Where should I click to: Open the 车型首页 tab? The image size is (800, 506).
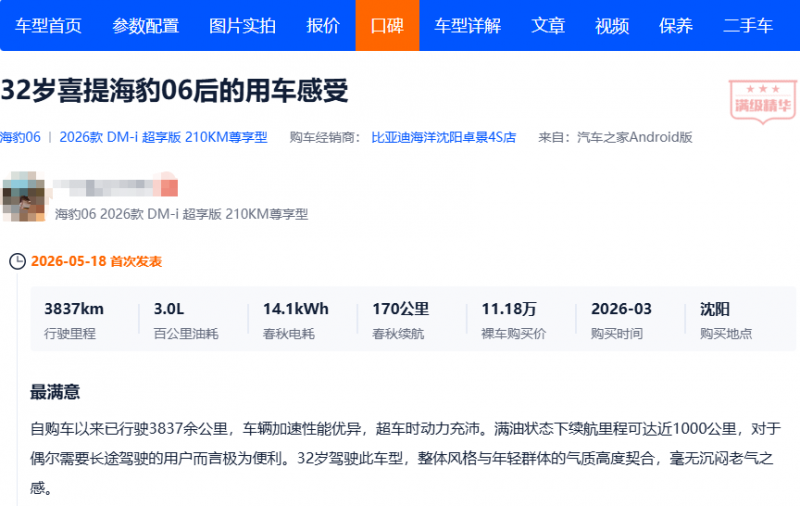[48, 26]
